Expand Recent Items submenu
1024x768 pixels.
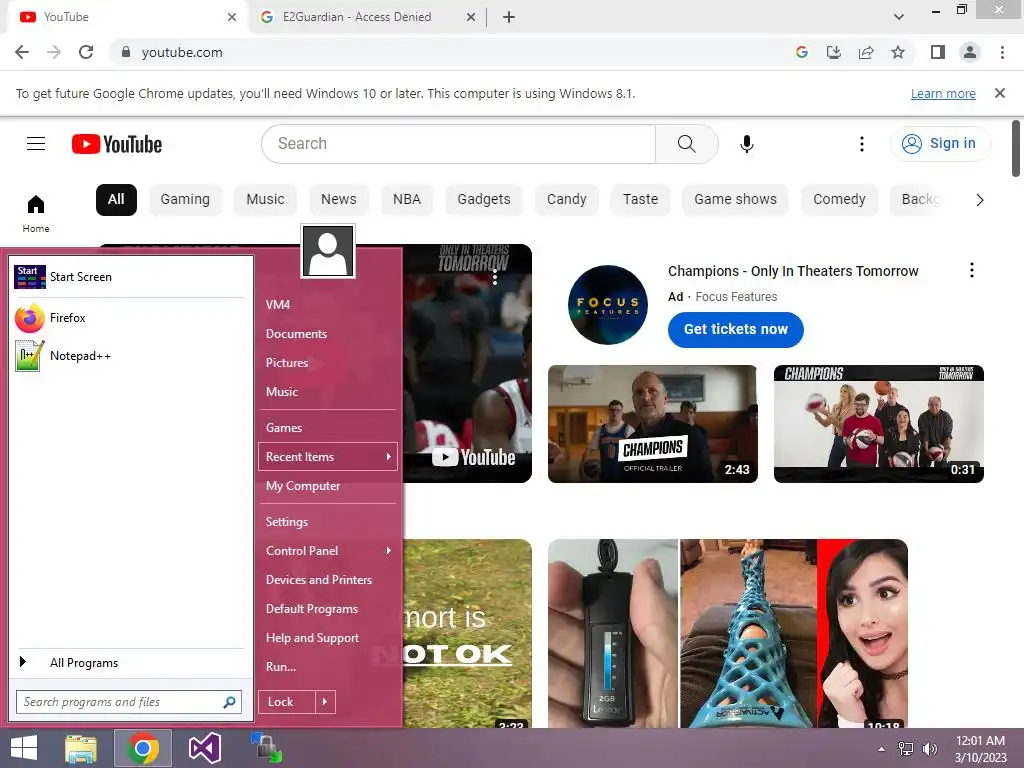click(328, 456)
